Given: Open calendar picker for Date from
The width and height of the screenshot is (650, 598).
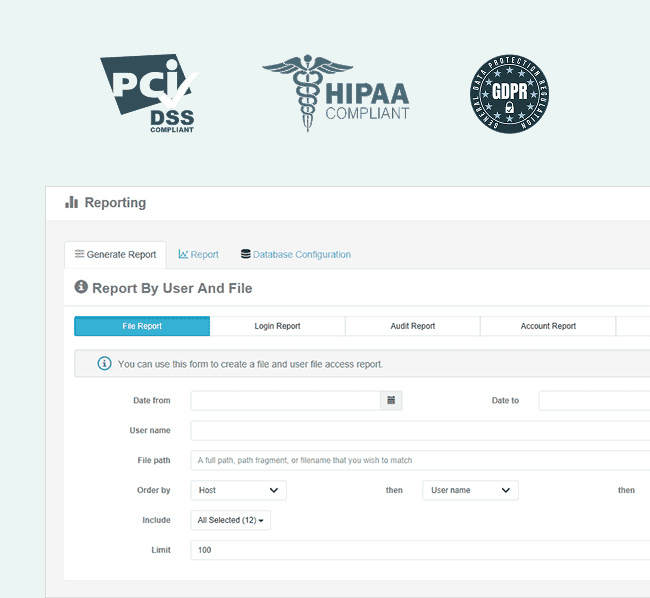Looking at the screenshot, I should pyautogui.click(x=391, y=401).
